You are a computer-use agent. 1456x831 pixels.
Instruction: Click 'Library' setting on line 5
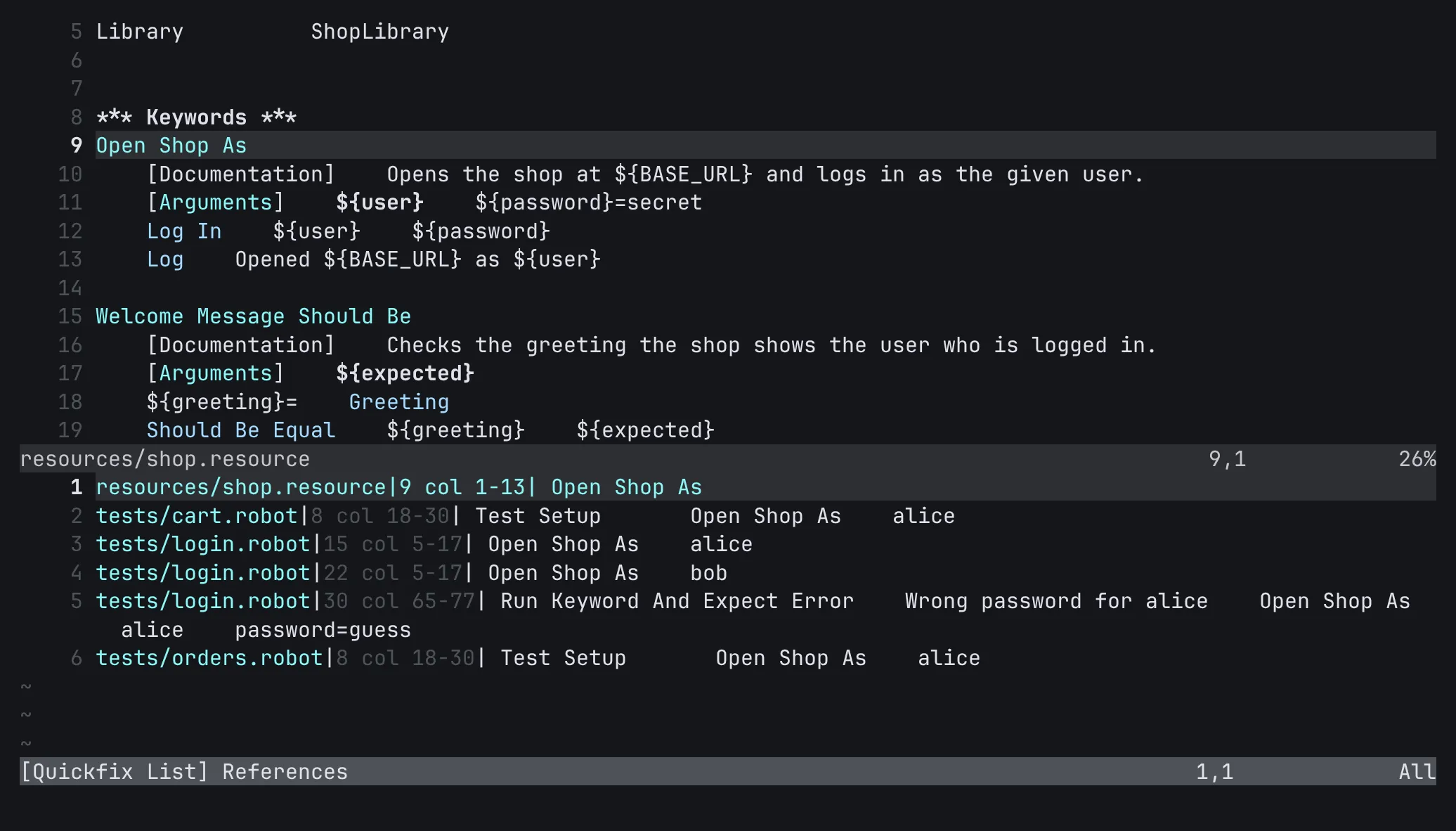139,32
